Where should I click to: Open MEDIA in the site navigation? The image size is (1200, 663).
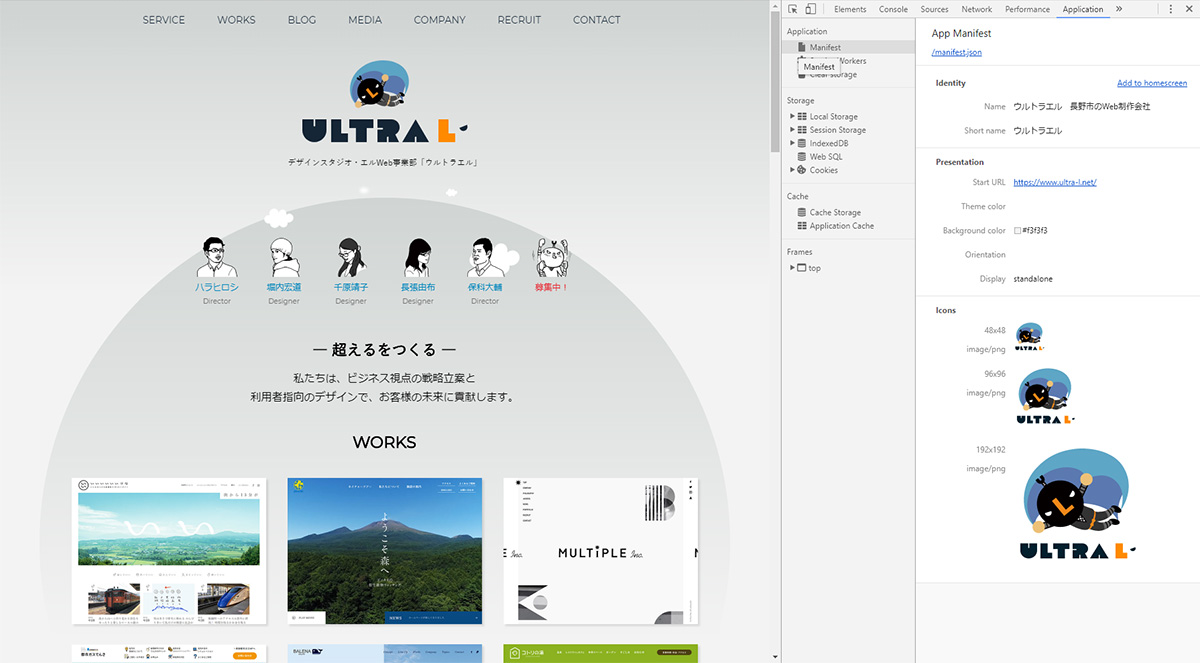[x=365, y=20]
